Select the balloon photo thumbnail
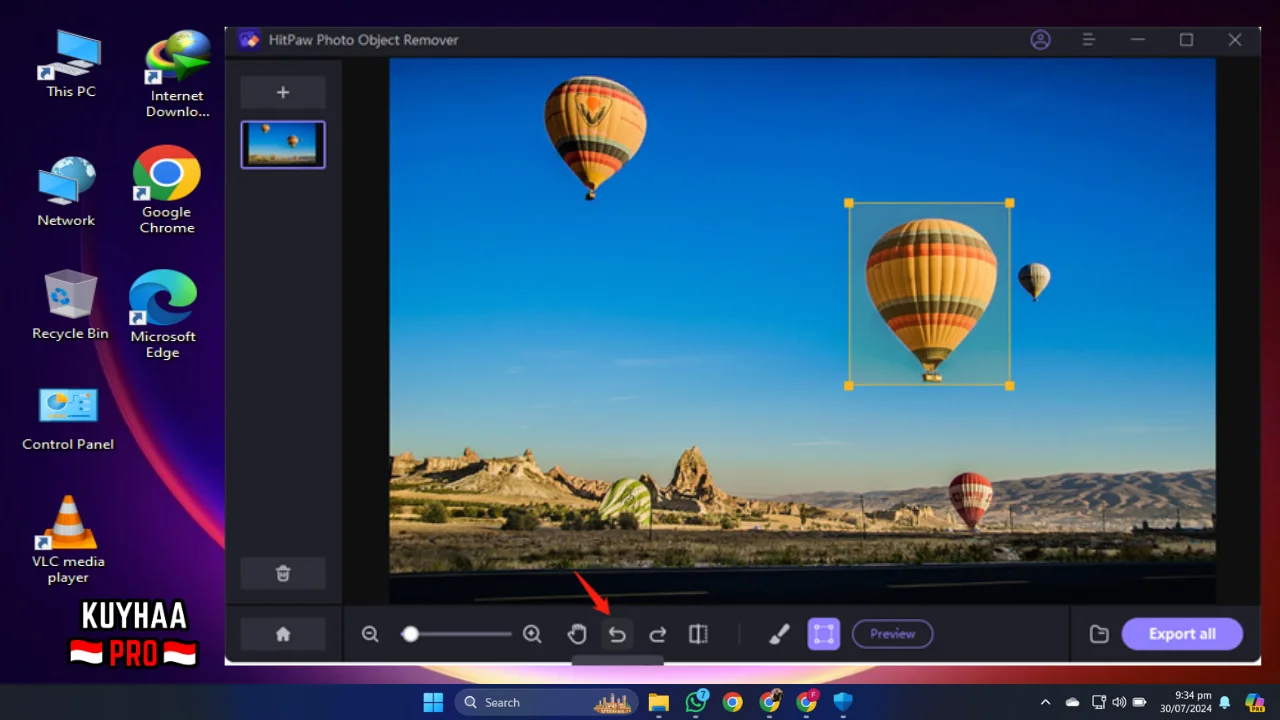1280x720 pixels. point(283,145)
